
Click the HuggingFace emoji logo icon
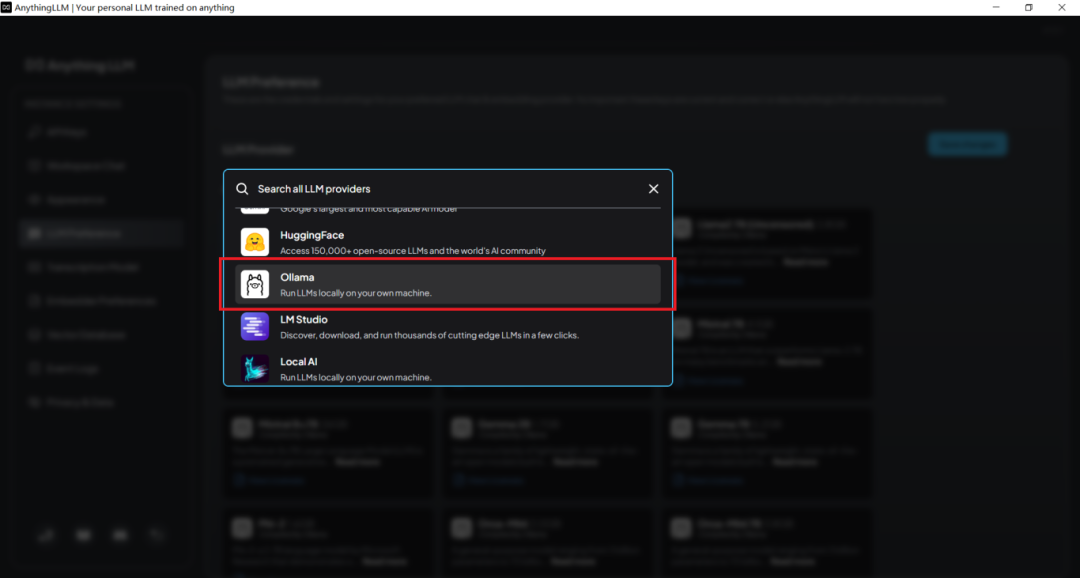255,242
